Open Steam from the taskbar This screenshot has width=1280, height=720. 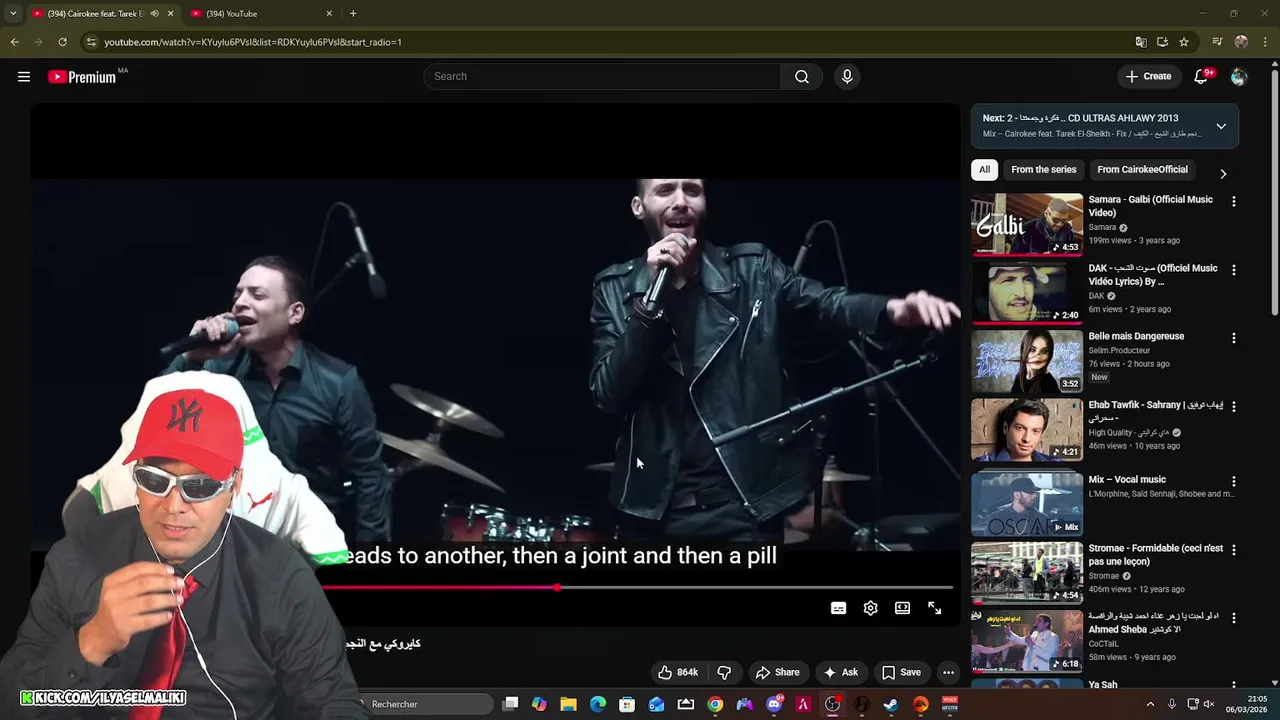point(891,704)
